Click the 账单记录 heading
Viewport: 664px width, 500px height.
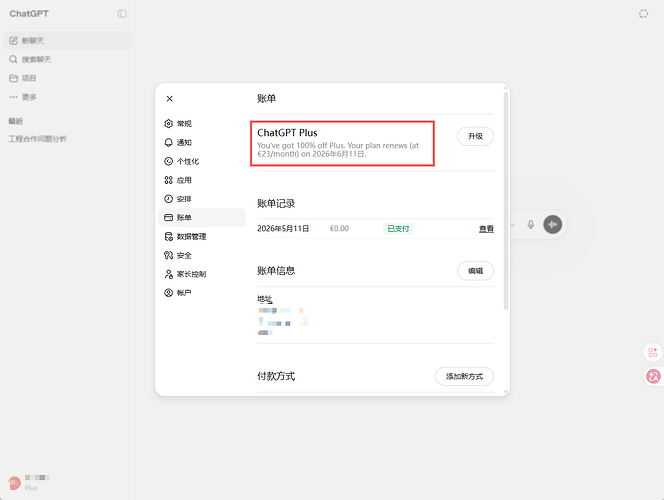276,204
